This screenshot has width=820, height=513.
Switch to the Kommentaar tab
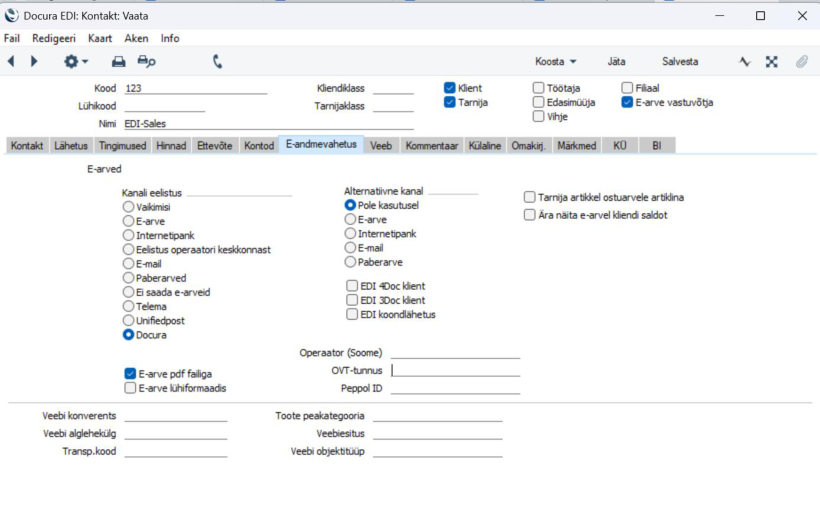click(432, 145)
